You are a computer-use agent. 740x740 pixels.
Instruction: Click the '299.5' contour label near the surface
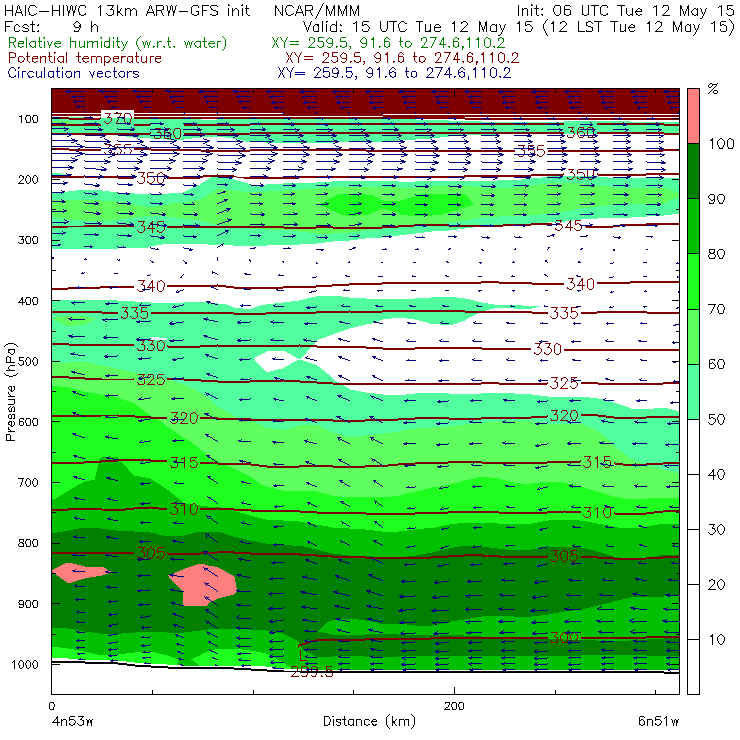click(x=312, y=672)
